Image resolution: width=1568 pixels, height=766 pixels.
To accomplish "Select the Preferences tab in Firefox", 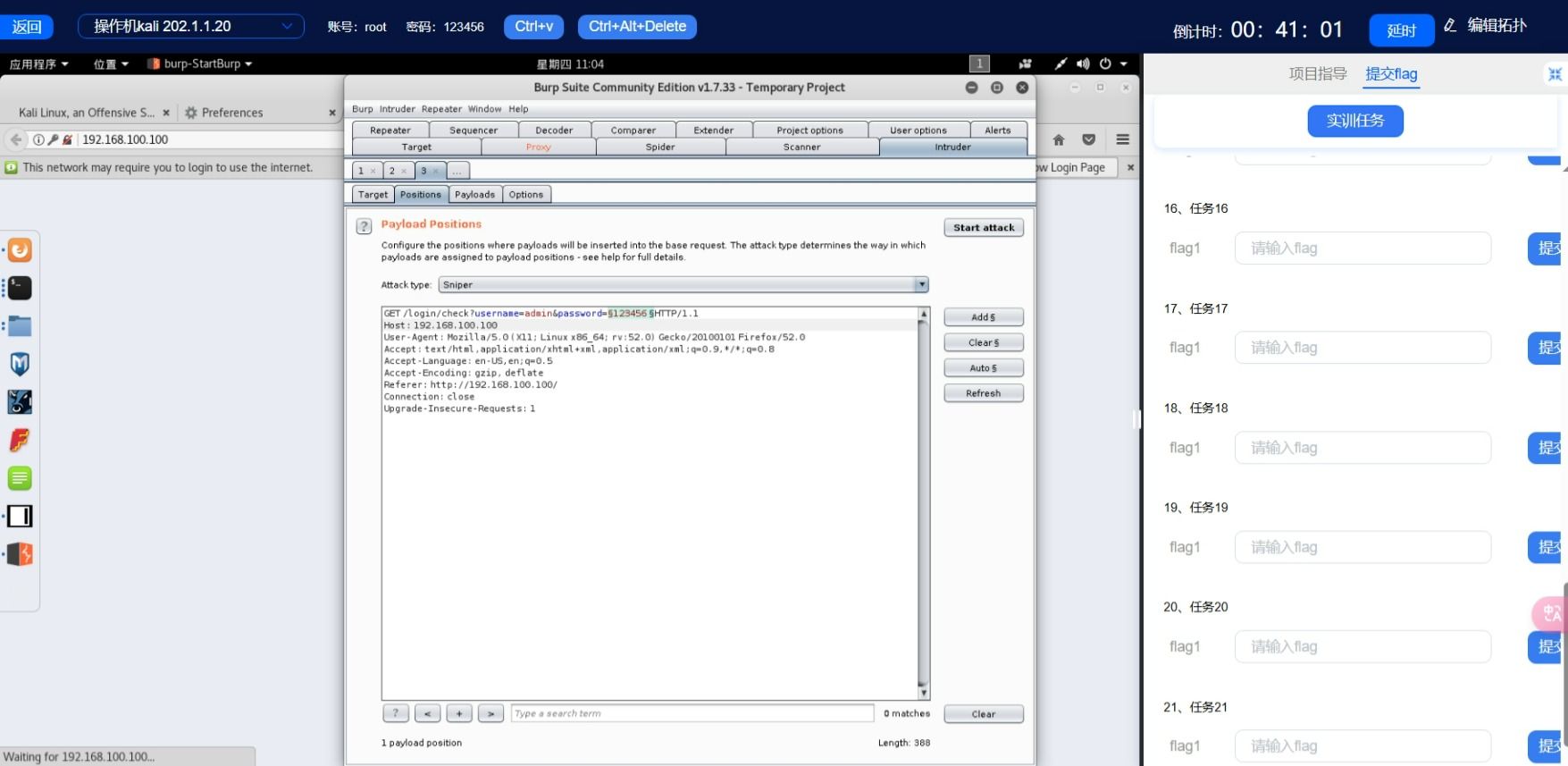I will (x=231, y=113).
